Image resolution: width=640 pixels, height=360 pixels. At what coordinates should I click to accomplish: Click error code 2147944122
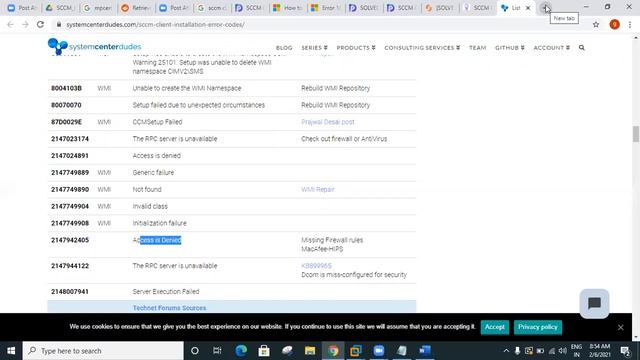pyautogui.click(x=70, y=266)
